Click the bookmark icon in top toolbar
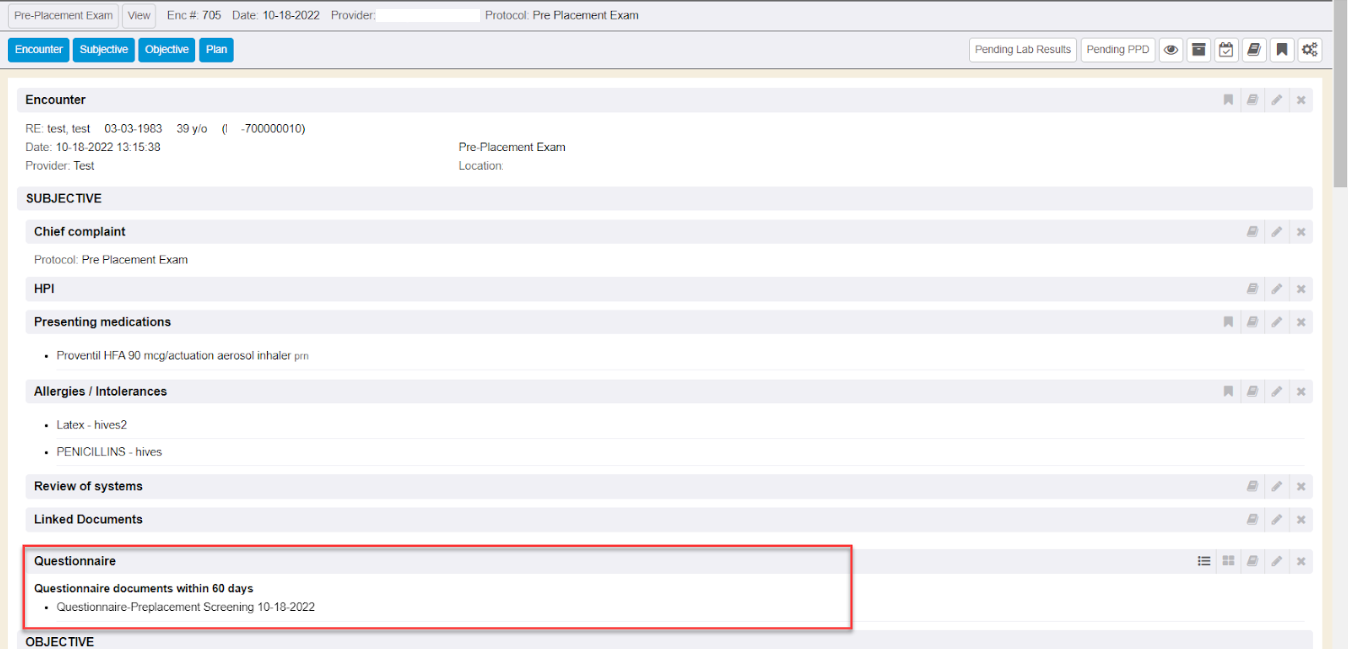Viewport: 1351px width, 649px height. (1282, 50)
